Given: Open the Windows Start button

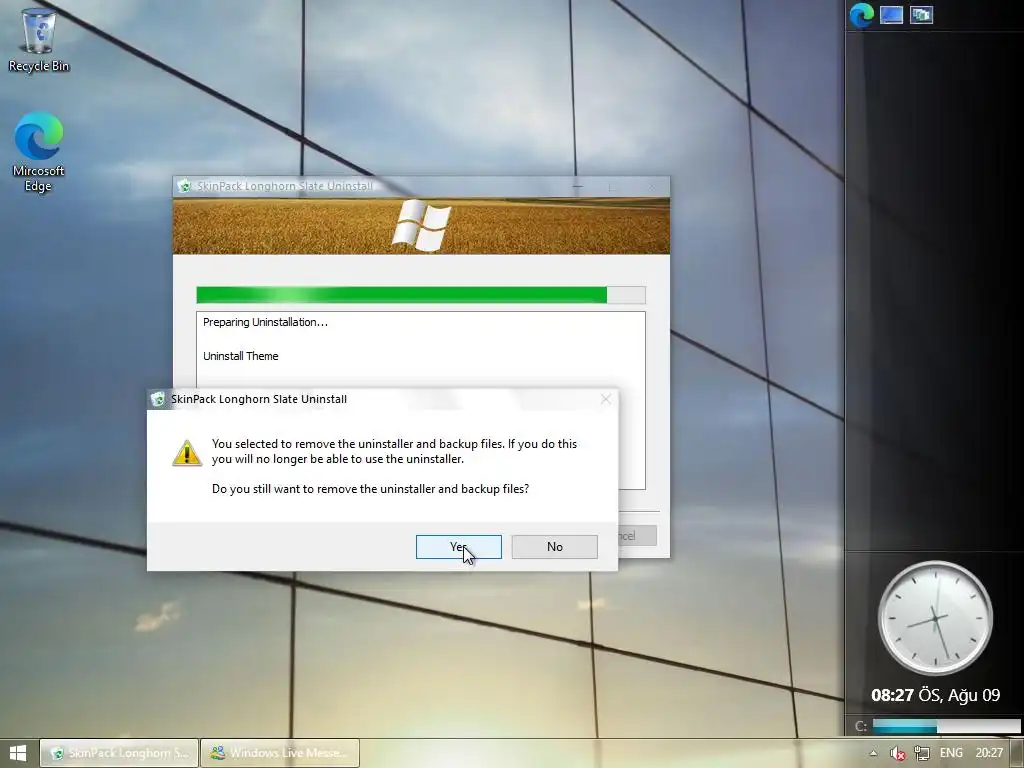Looking at the screenshot, I should pyautogui.click(x=18, y=753).
